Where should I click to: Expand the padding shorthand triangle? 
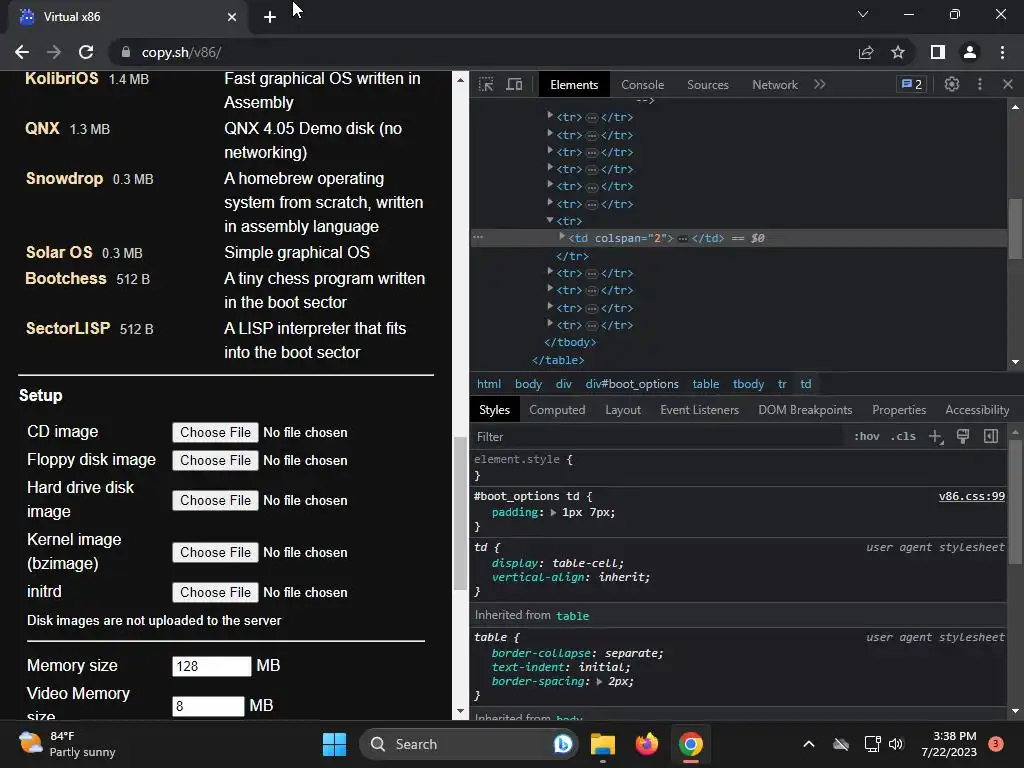click(x=553, y=513)
